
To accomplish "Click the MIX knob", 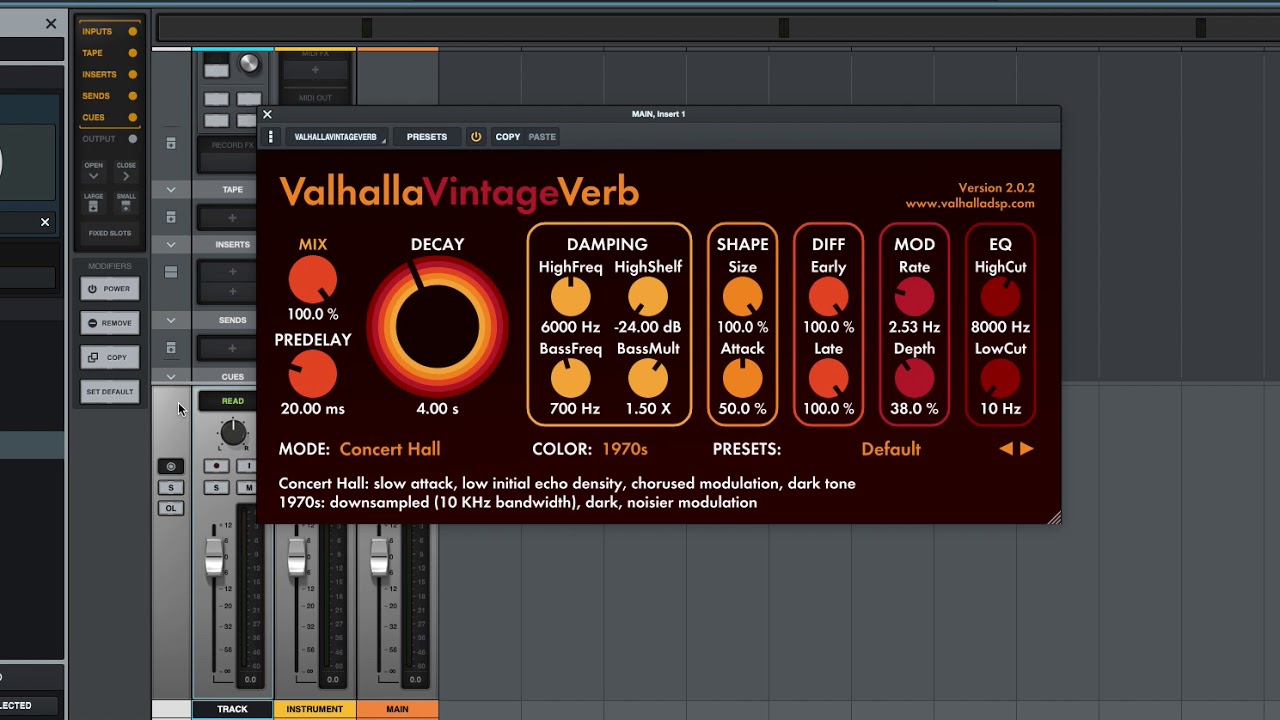I will click(x=313, y=279).
